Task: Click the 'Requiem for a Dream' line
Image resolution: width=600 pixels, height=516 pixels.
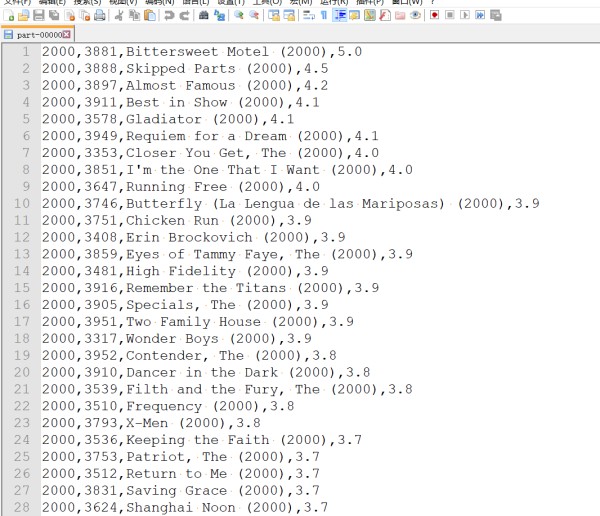Action: click(210, 136)
